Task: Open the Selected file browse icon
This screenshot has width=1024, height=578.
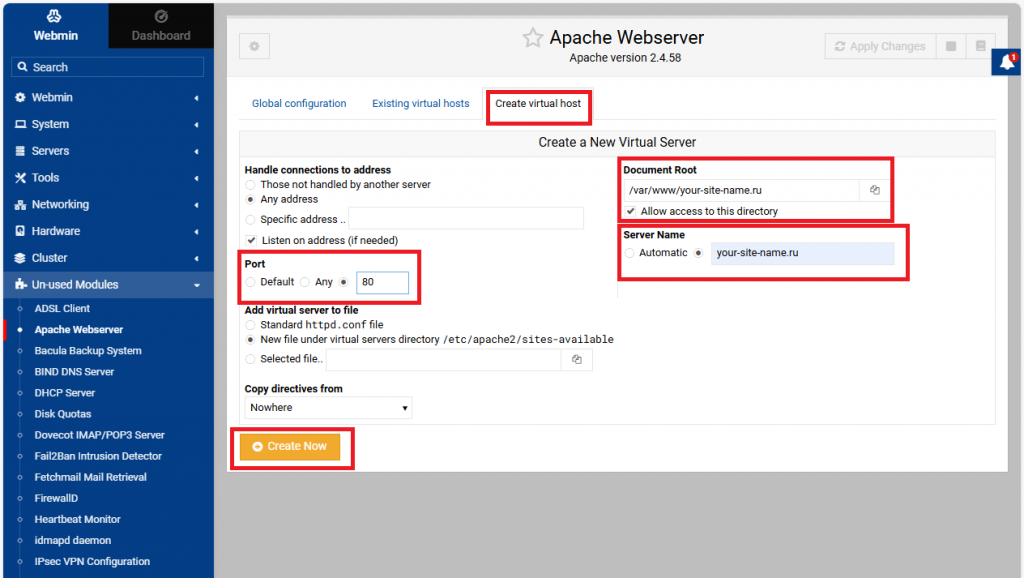Action: (x=577, y=359)
